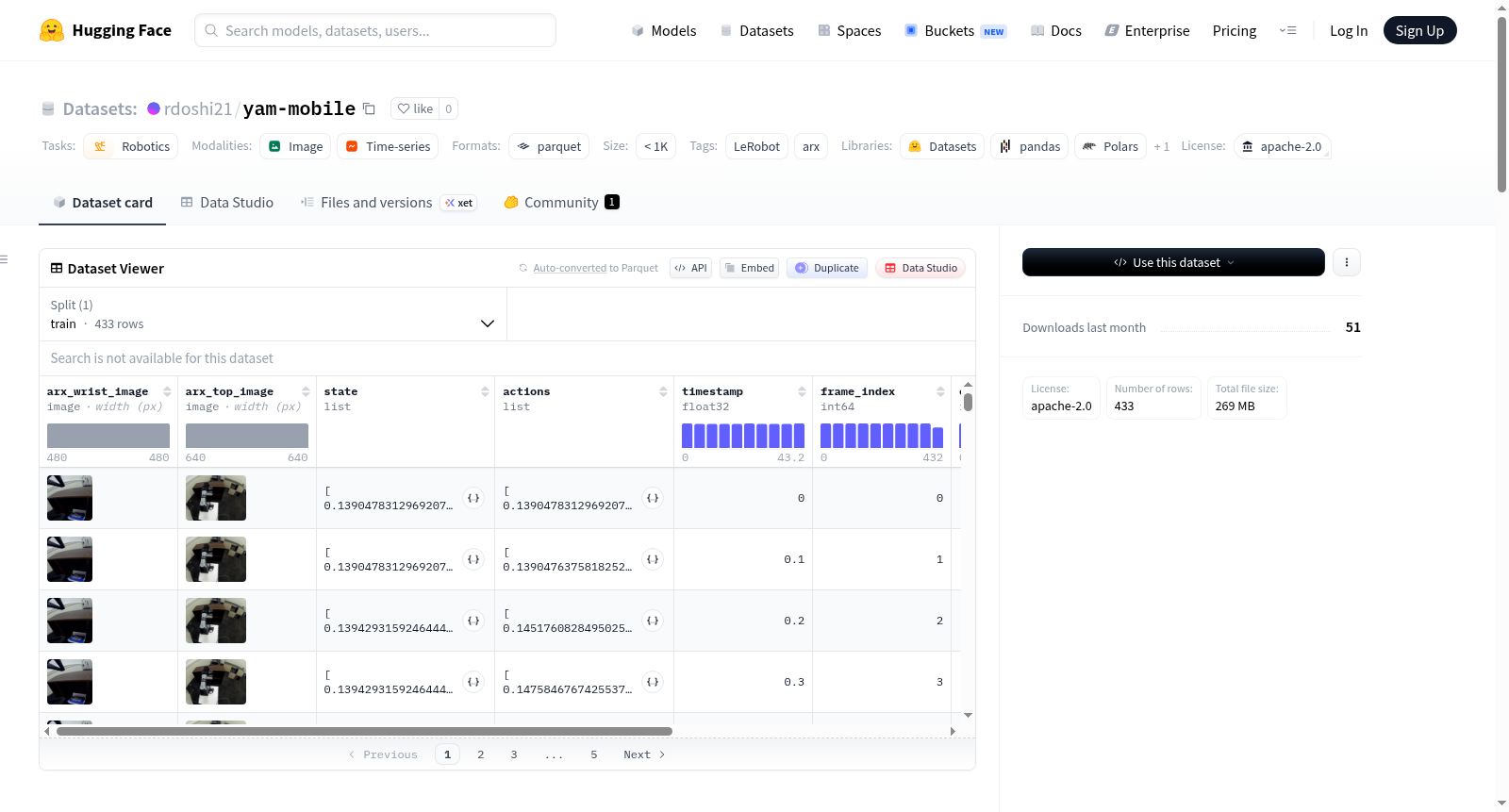Go to Spaces

[x=850, y=30]
